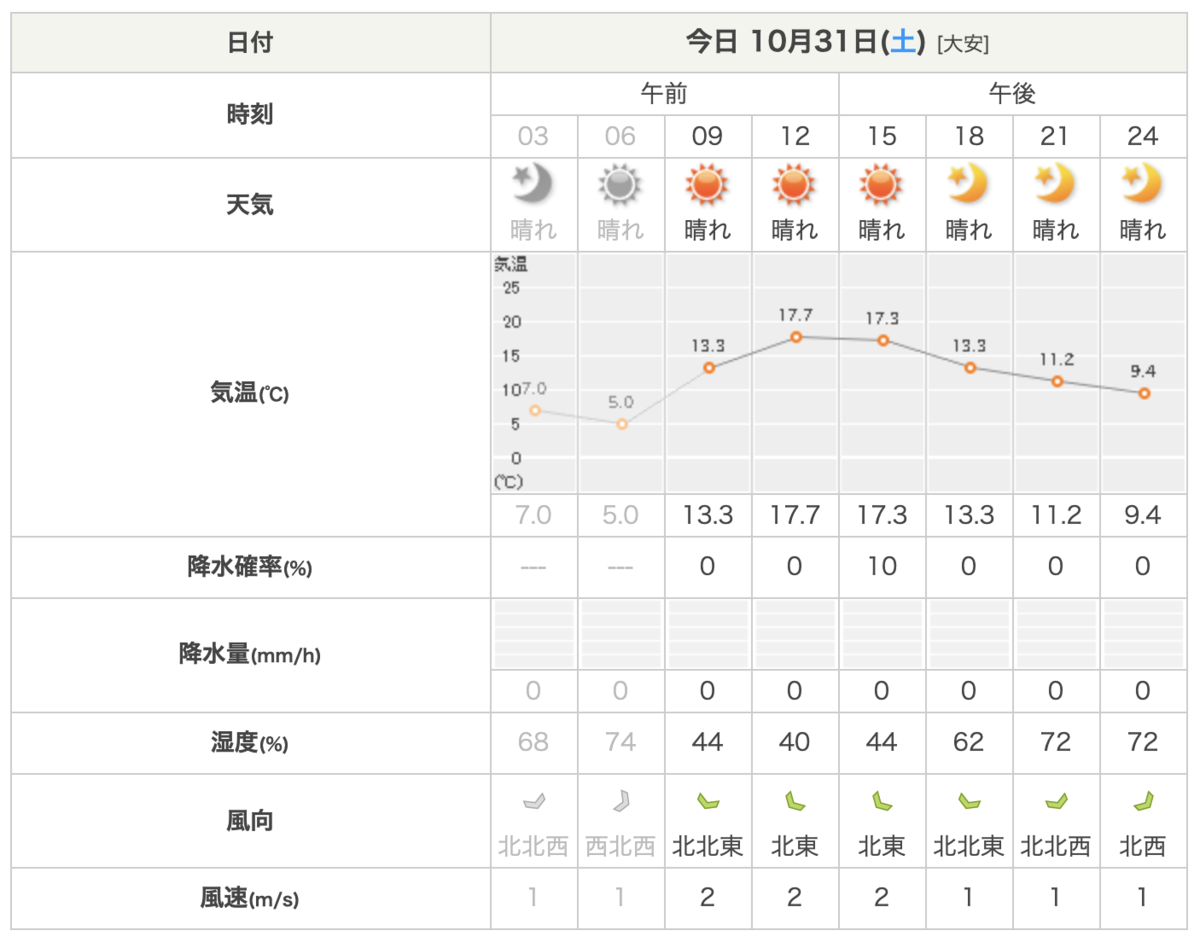Click the 気温(℃) row label

pyautogui.click(x=250, y=394)
